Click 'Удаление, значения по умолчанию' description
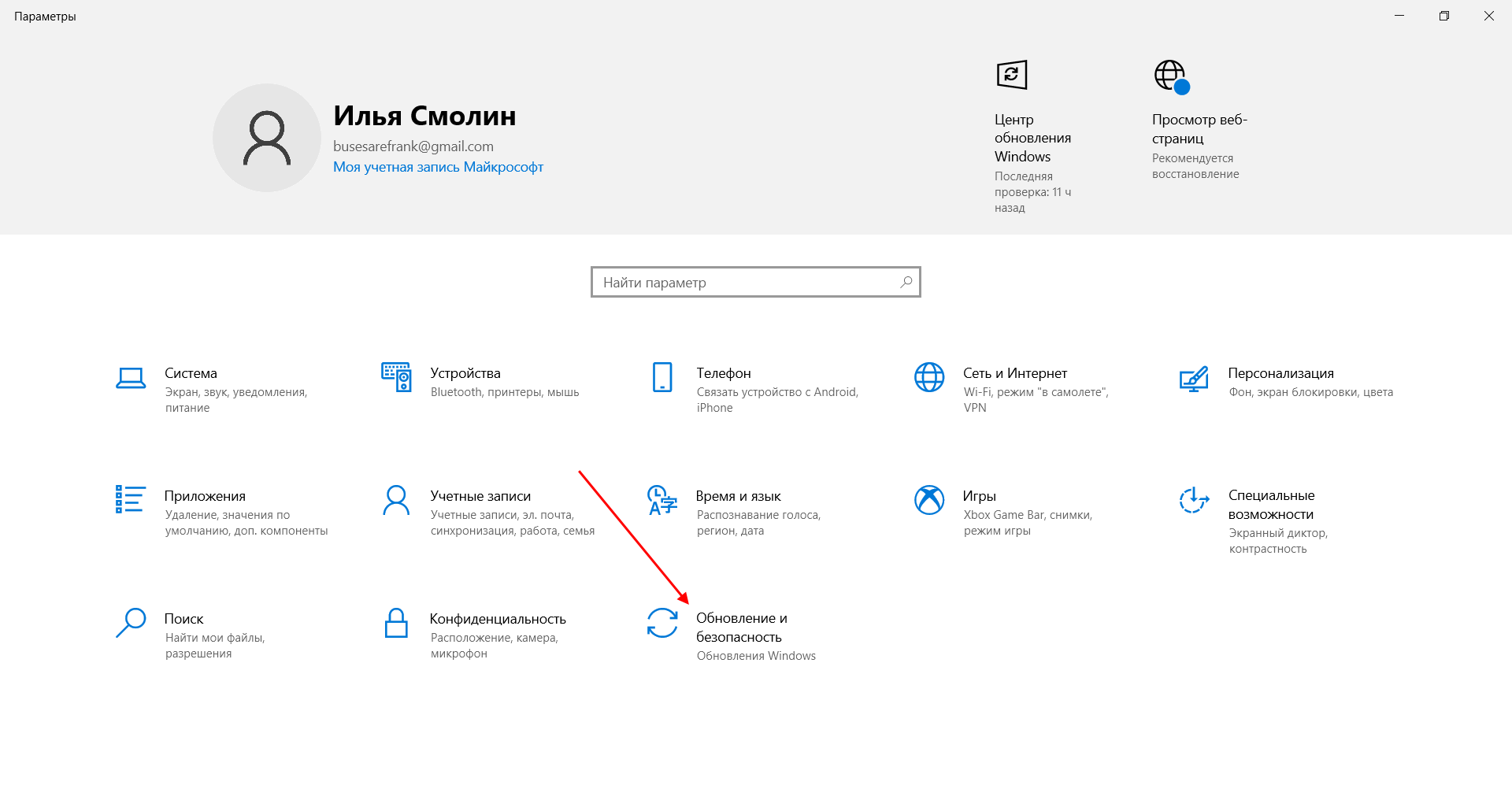Screen dimensions: 1512x811 (x=246, y=523)
